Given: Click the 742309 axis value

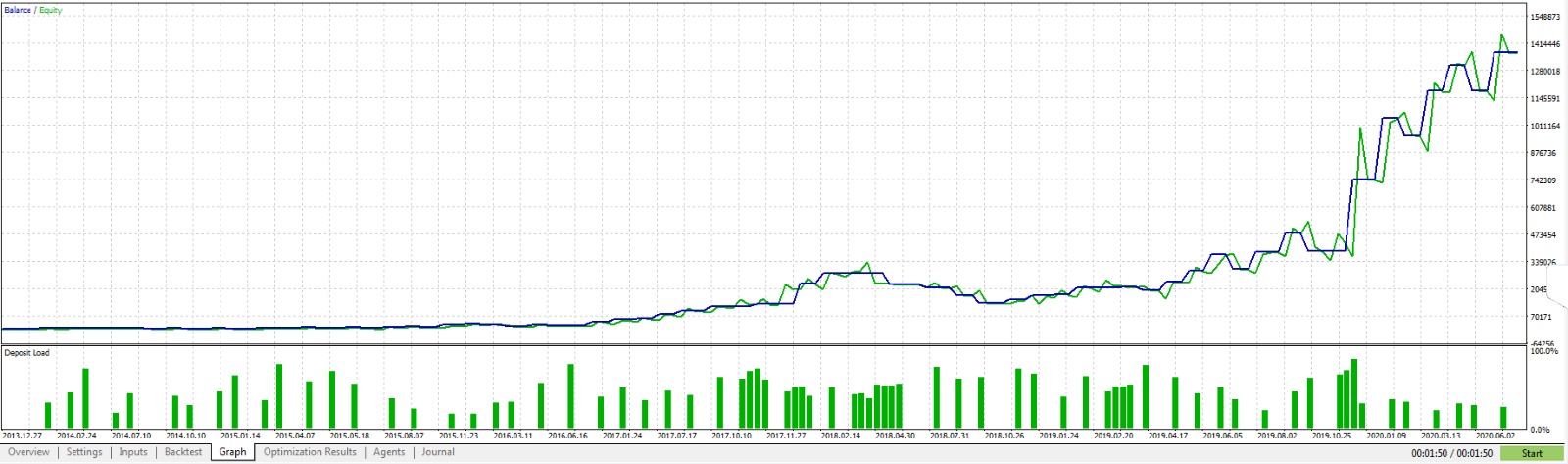Looking at the screenshot, I should click(x=1543, y=180).
